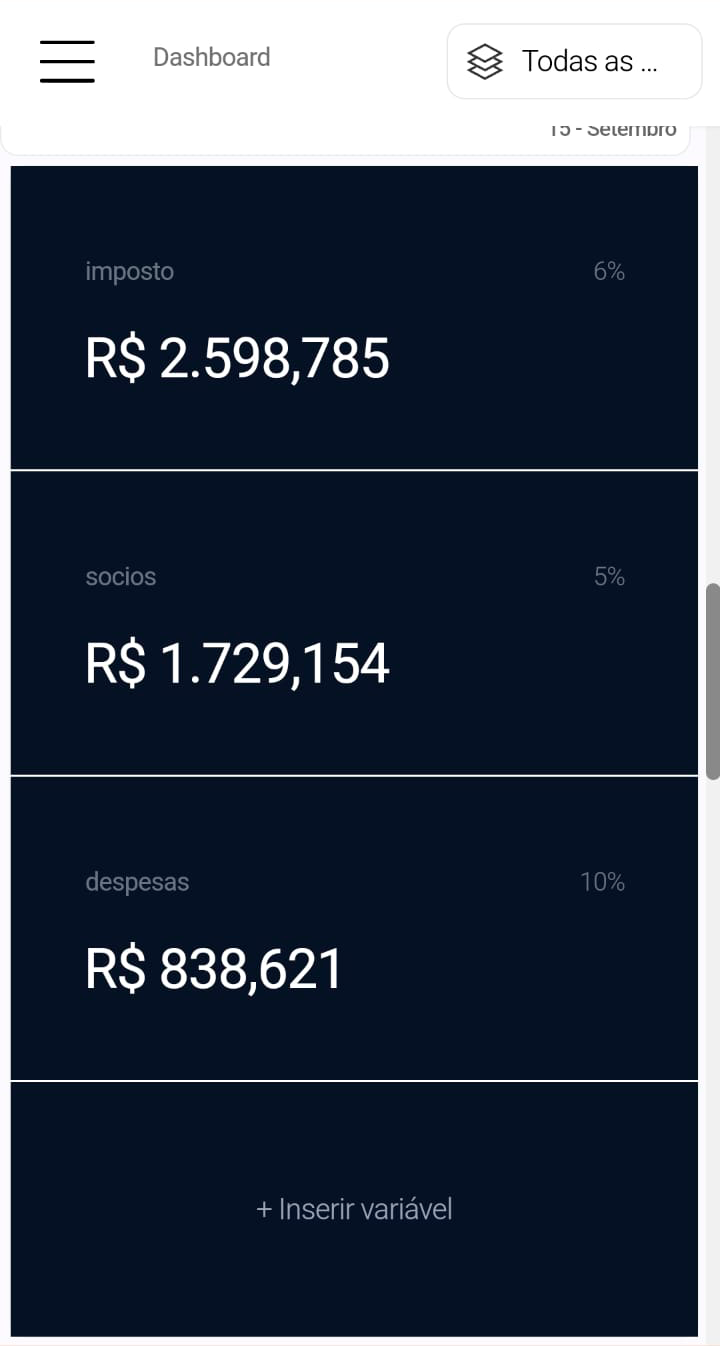Select the "15 - Setembro" date label
The height and width of the screenshot is (1346, 720).
pyautogui.click(x=612, y=130)
